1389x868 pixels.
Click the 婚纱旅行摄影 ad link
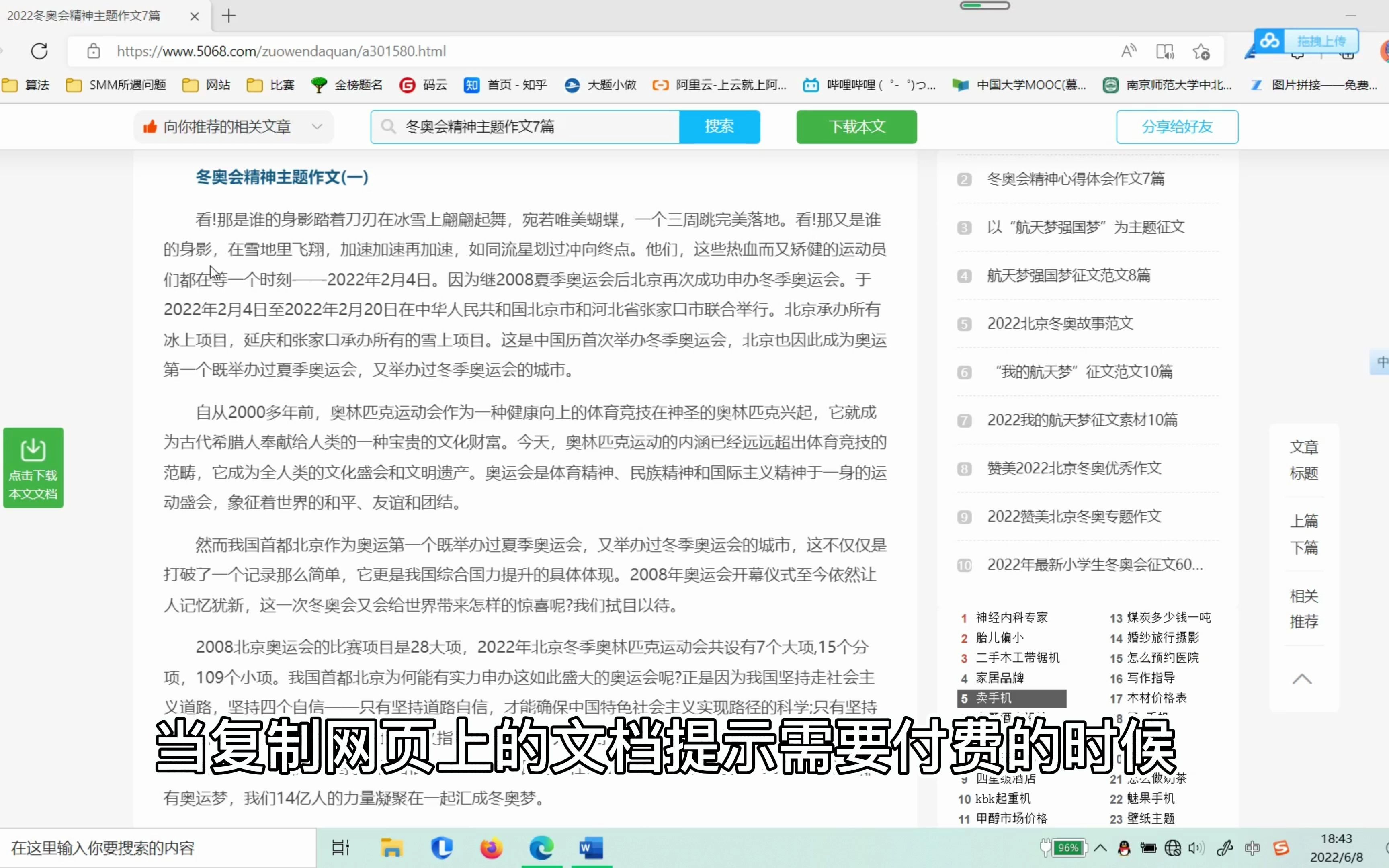click(1163, 638)
